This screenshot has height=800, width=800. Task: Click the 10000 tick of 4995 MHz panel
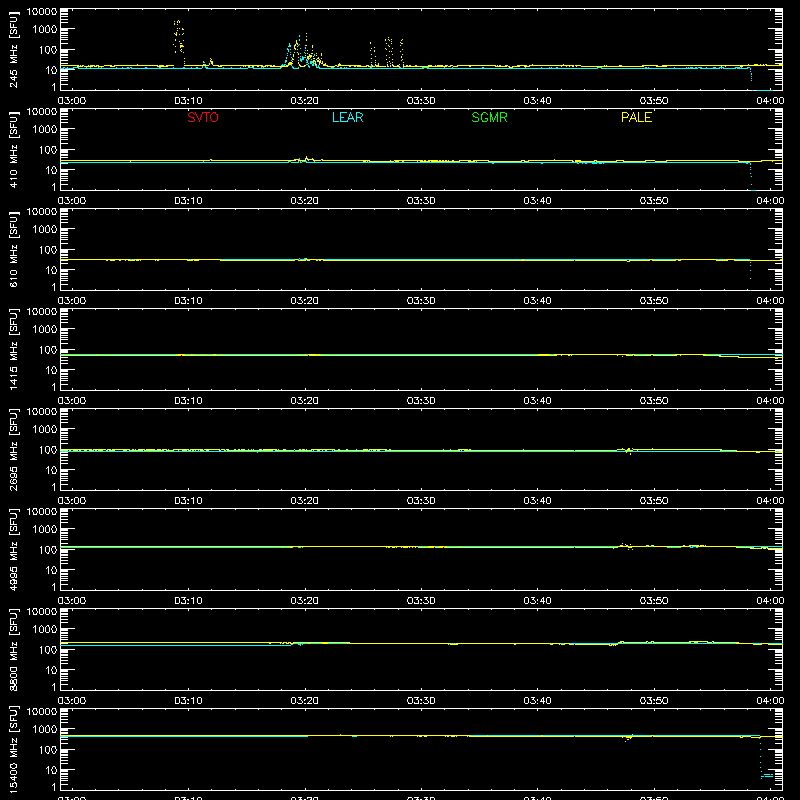[42, 512]
